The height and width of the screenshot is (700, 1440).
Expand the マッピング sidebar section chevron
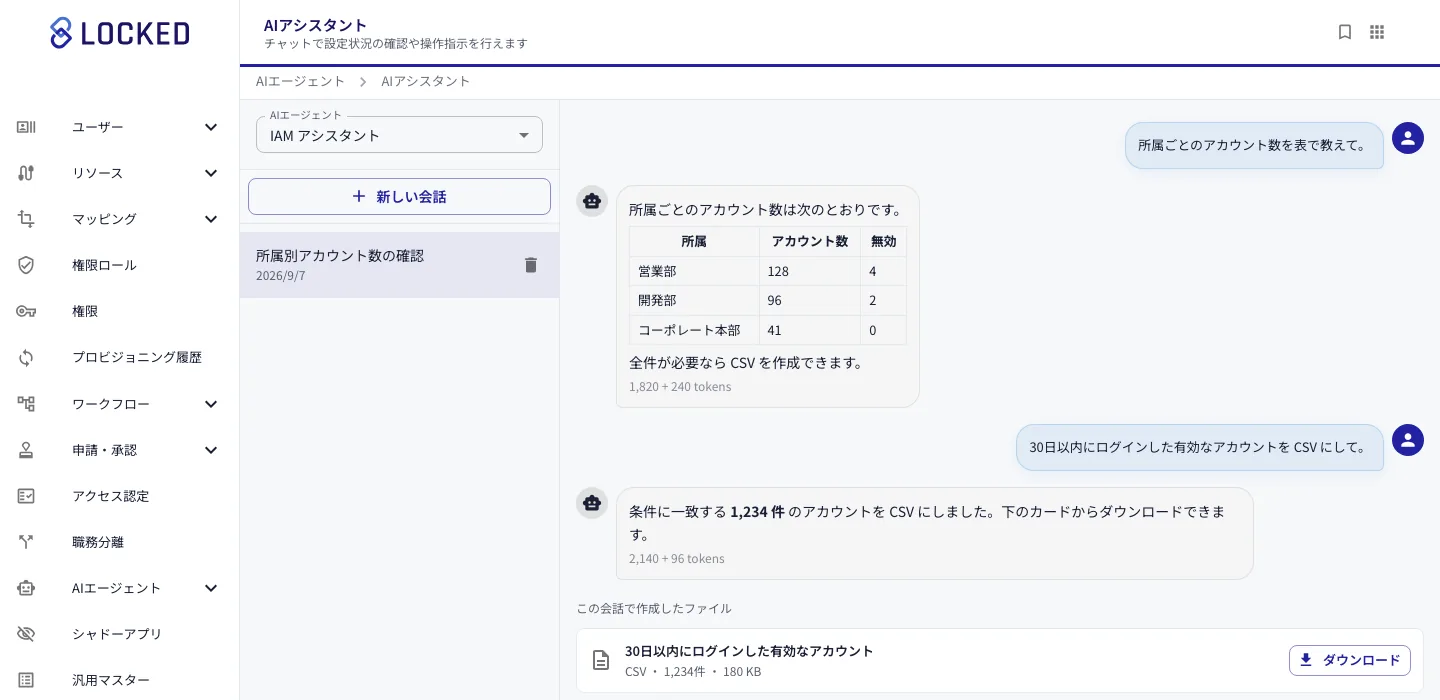[x=211, y=219]
